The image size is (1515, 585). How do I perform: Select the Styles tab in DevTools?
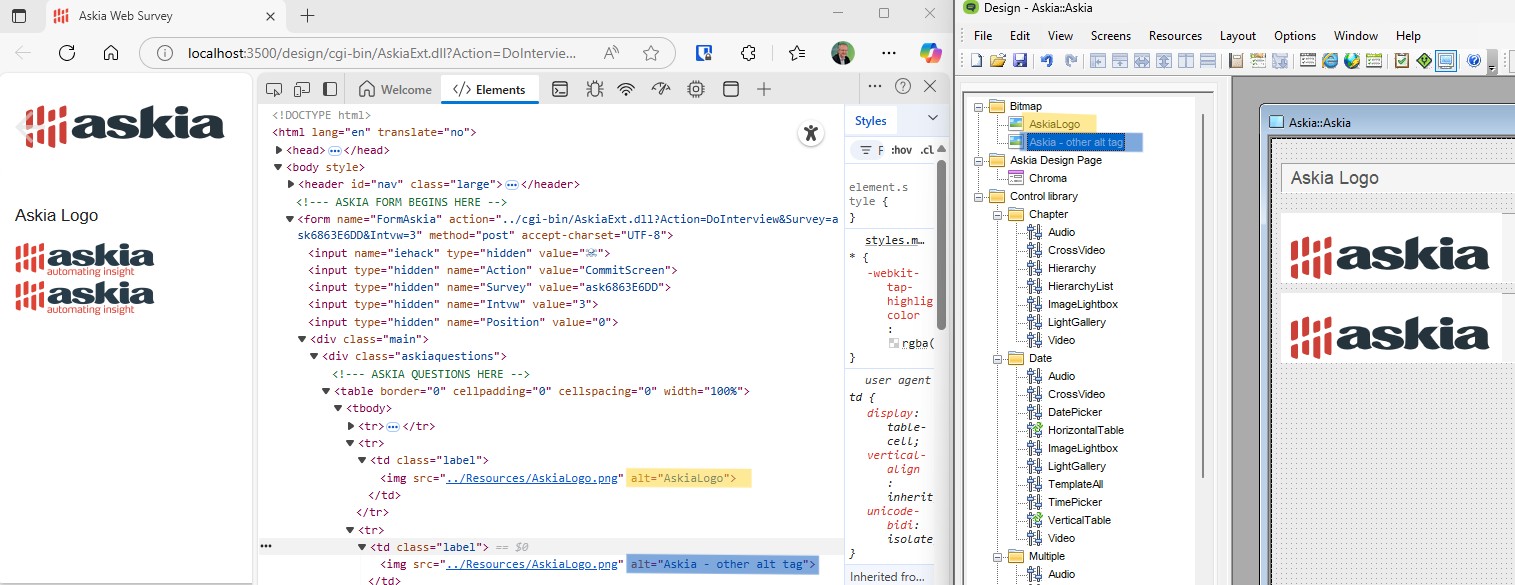click(x=871, y=120)
